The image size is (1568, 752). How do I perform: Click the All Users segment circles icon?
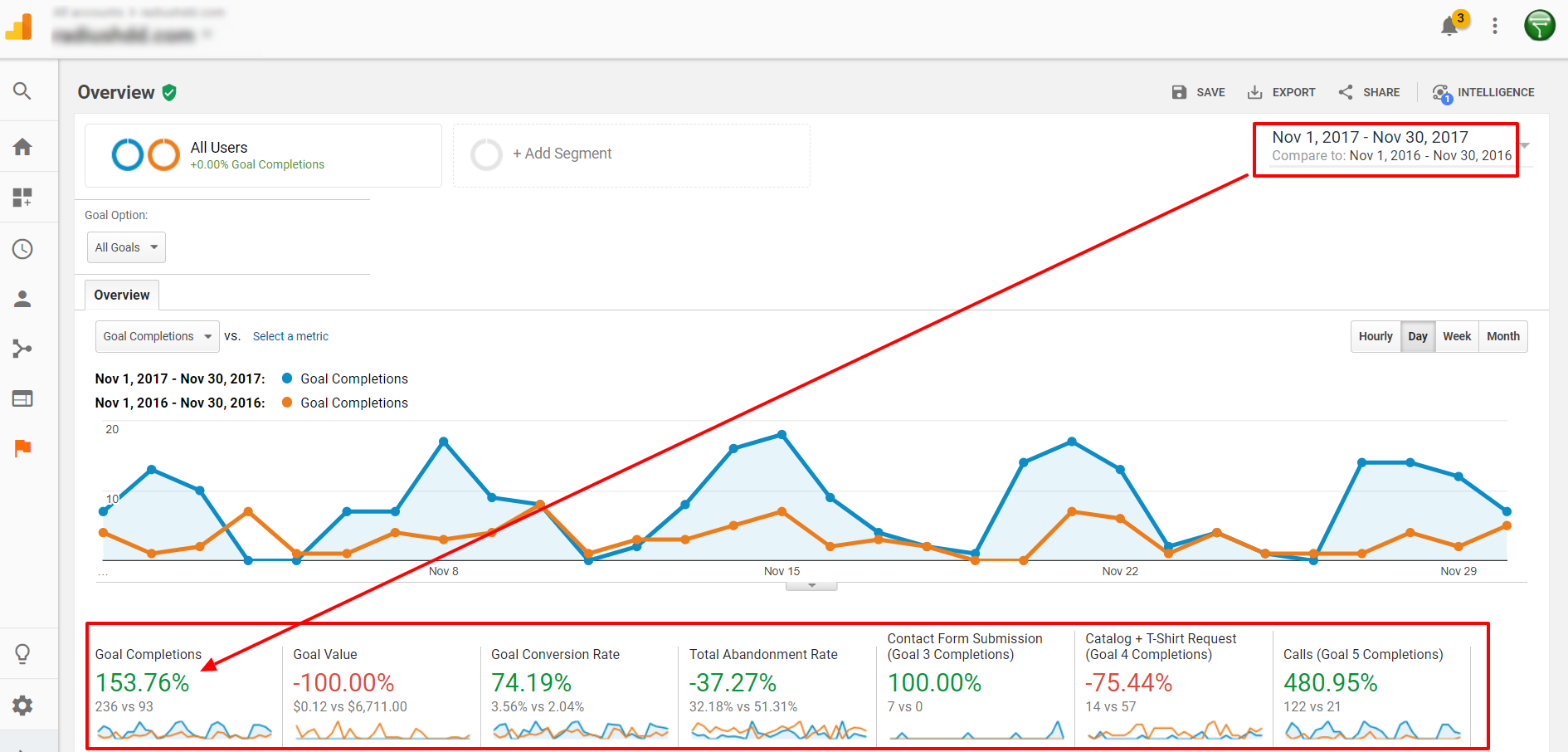146,154
